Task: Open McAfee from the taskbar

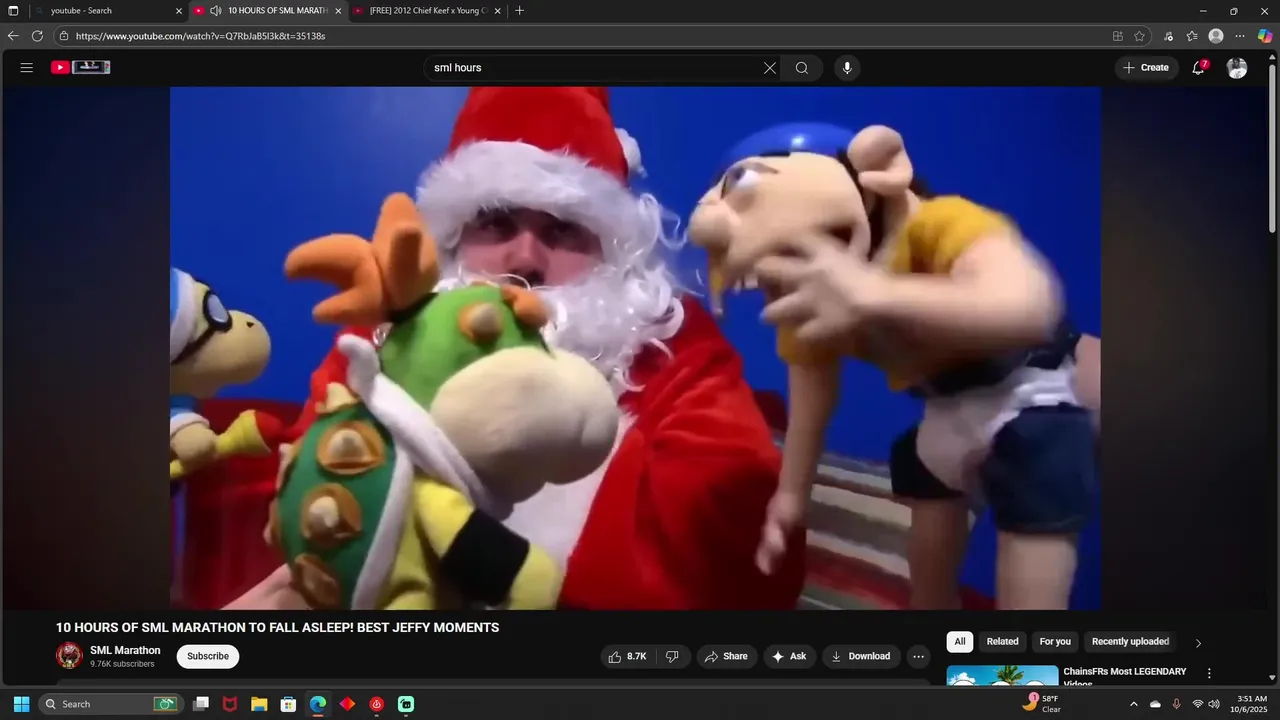Action: [x=230, y=704]
